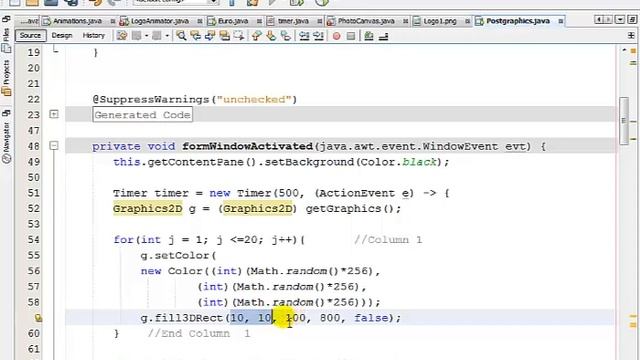Click the word false on line 59

(x=371, y=318)
